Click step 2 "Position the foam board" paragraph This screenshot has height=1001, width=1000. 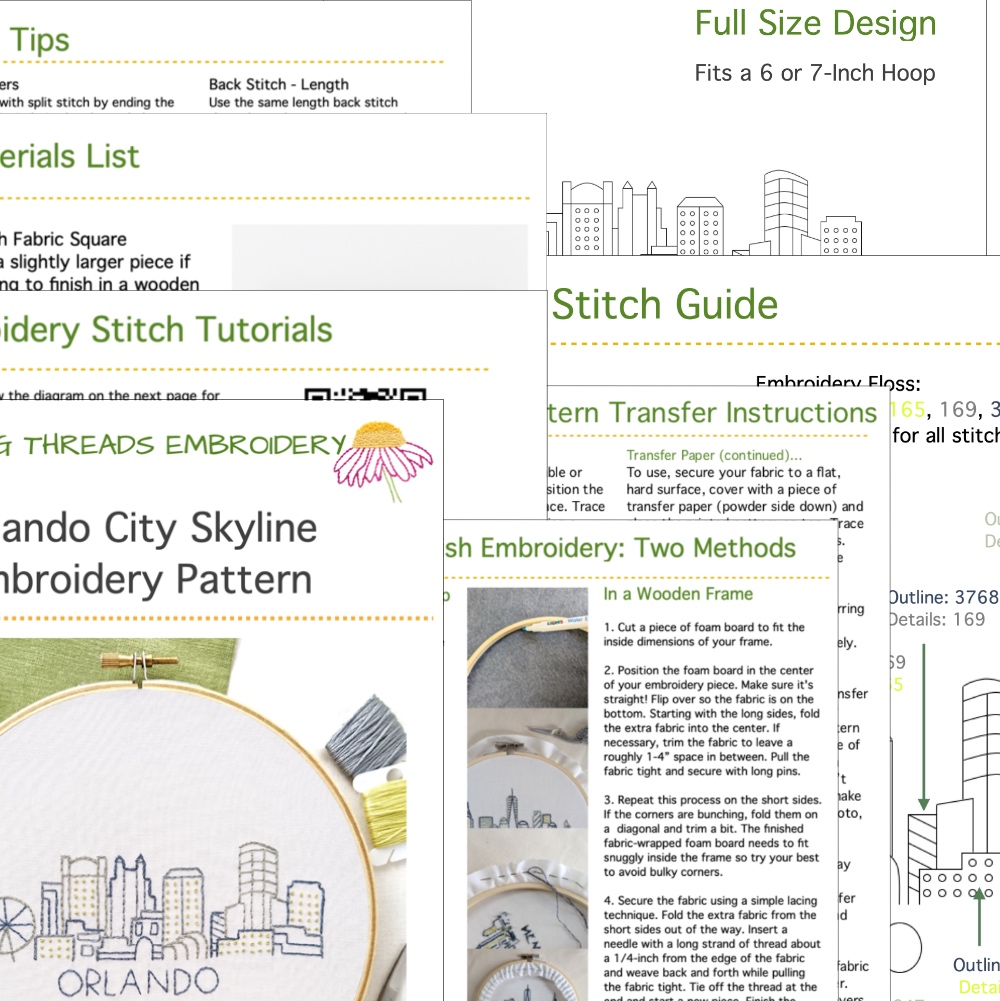pyautogui.click(x=711, y=721)
